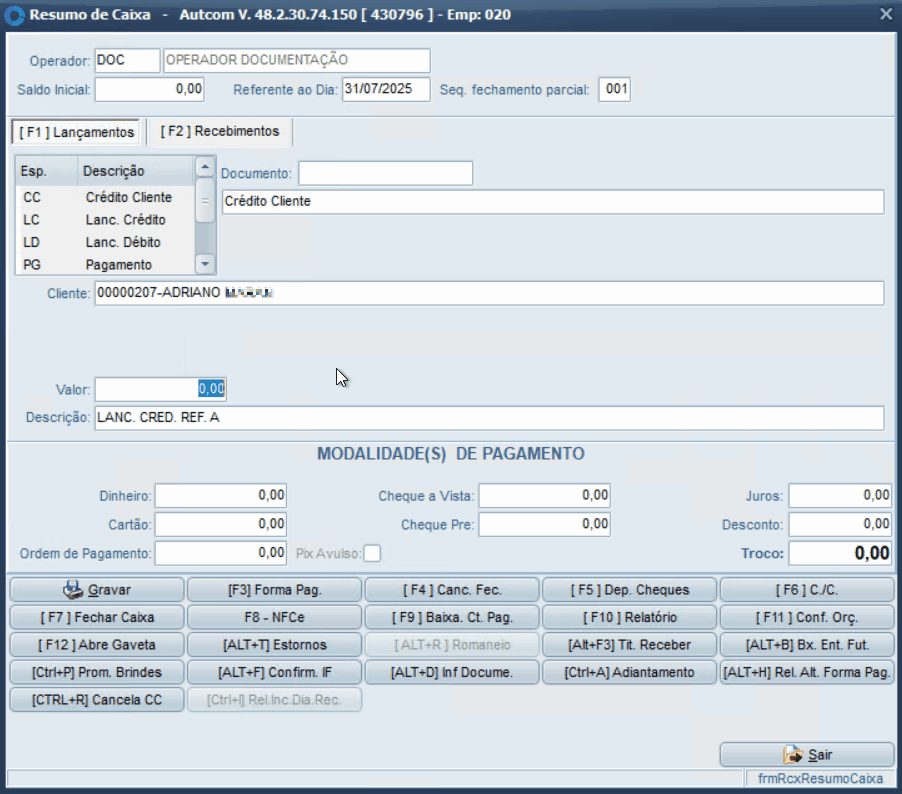Click the Operador code field
The width and height of the screenshot is (902, 794).
[127, 60]
